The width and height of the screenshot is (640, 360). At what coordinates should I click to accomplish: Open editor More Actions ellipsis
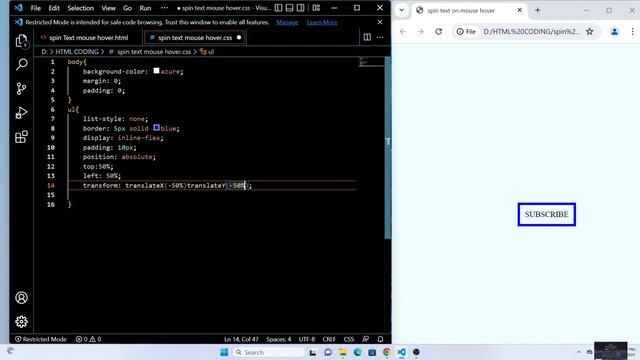point(380,38)
